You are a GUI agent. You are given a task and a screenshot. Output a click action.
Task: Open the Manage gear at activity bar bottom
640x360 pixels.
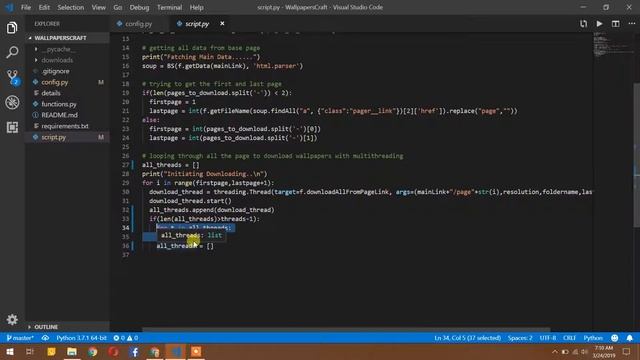tap(12, 319)
